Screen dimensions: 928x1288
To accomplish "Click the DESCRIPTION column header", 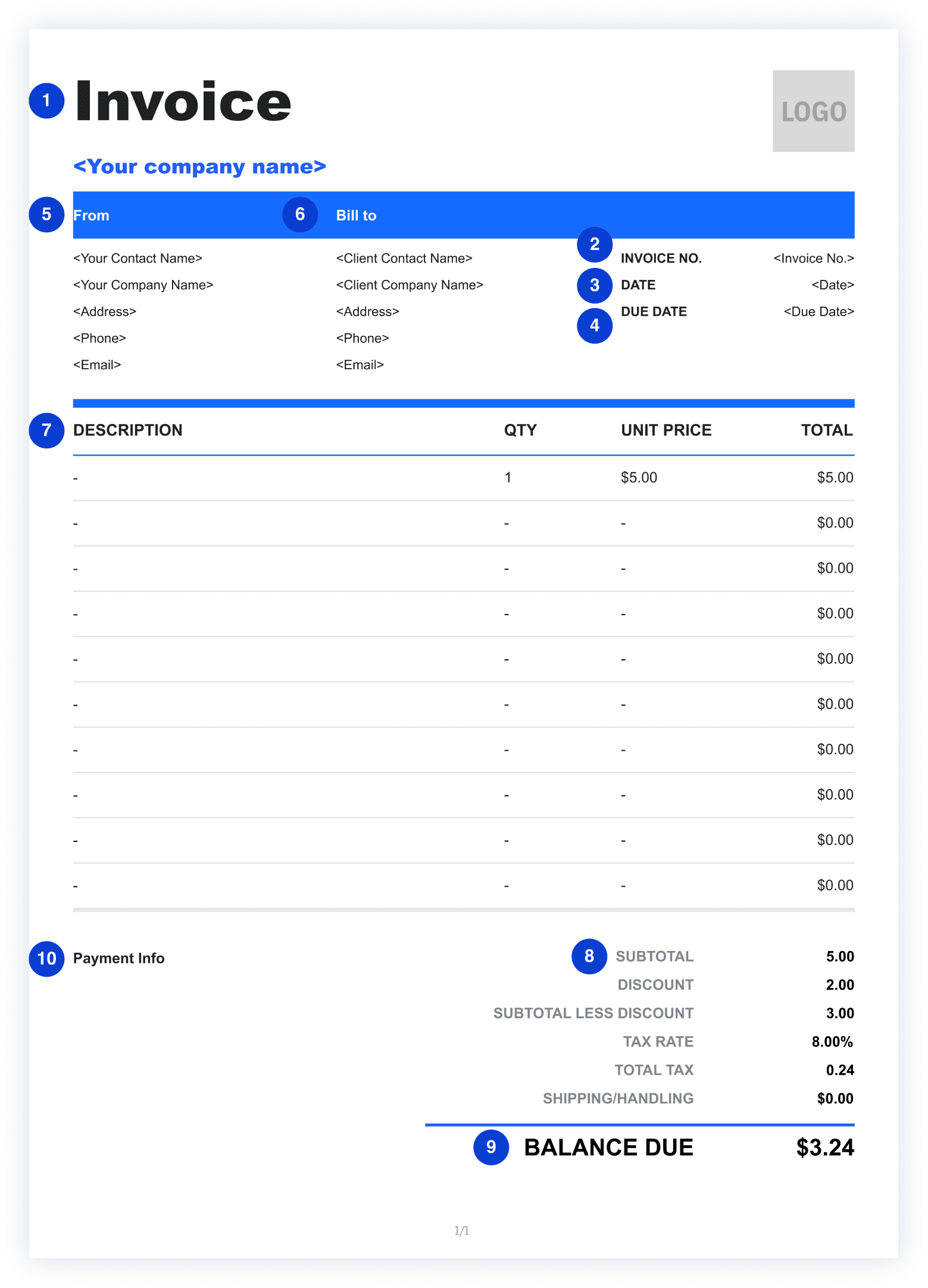I will (128, 431).
